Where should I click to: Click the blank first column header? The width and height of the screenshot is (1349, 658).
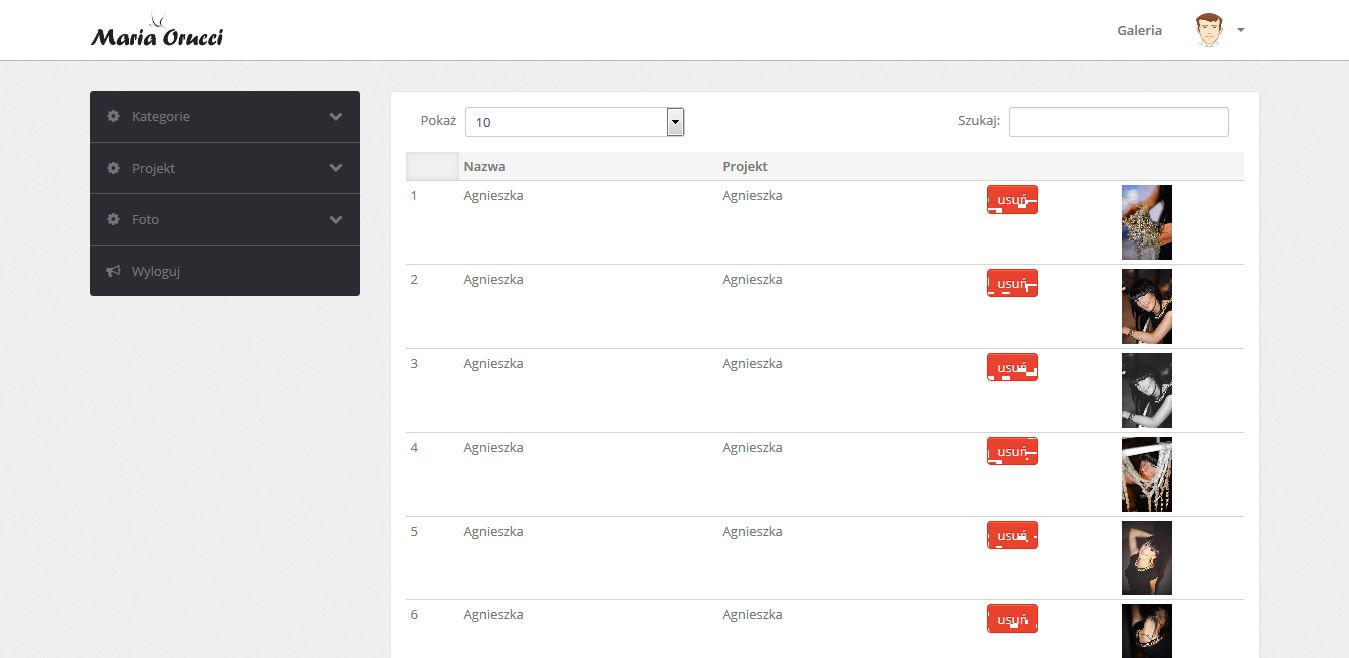click(x=432, y=166)
